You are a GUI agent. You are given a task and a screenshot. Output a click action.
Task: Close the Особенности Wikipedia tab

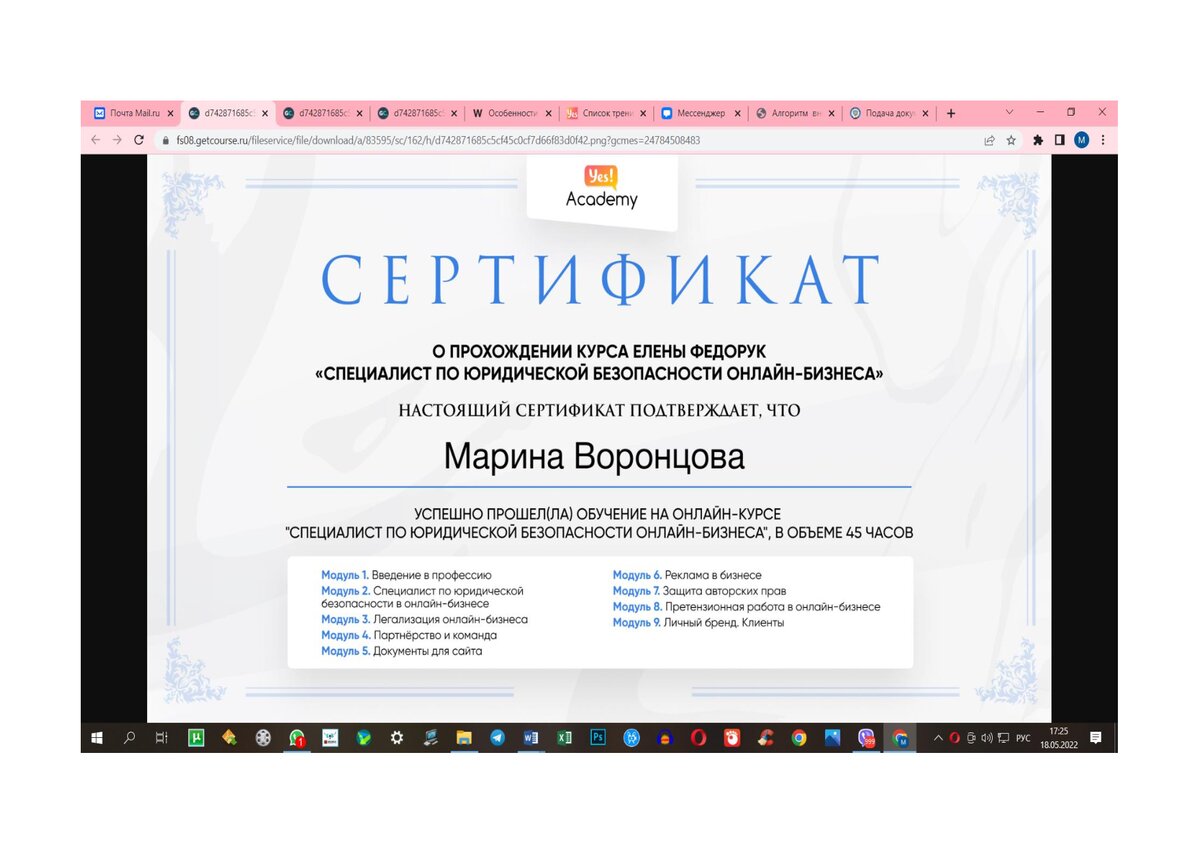pos(548,114)
